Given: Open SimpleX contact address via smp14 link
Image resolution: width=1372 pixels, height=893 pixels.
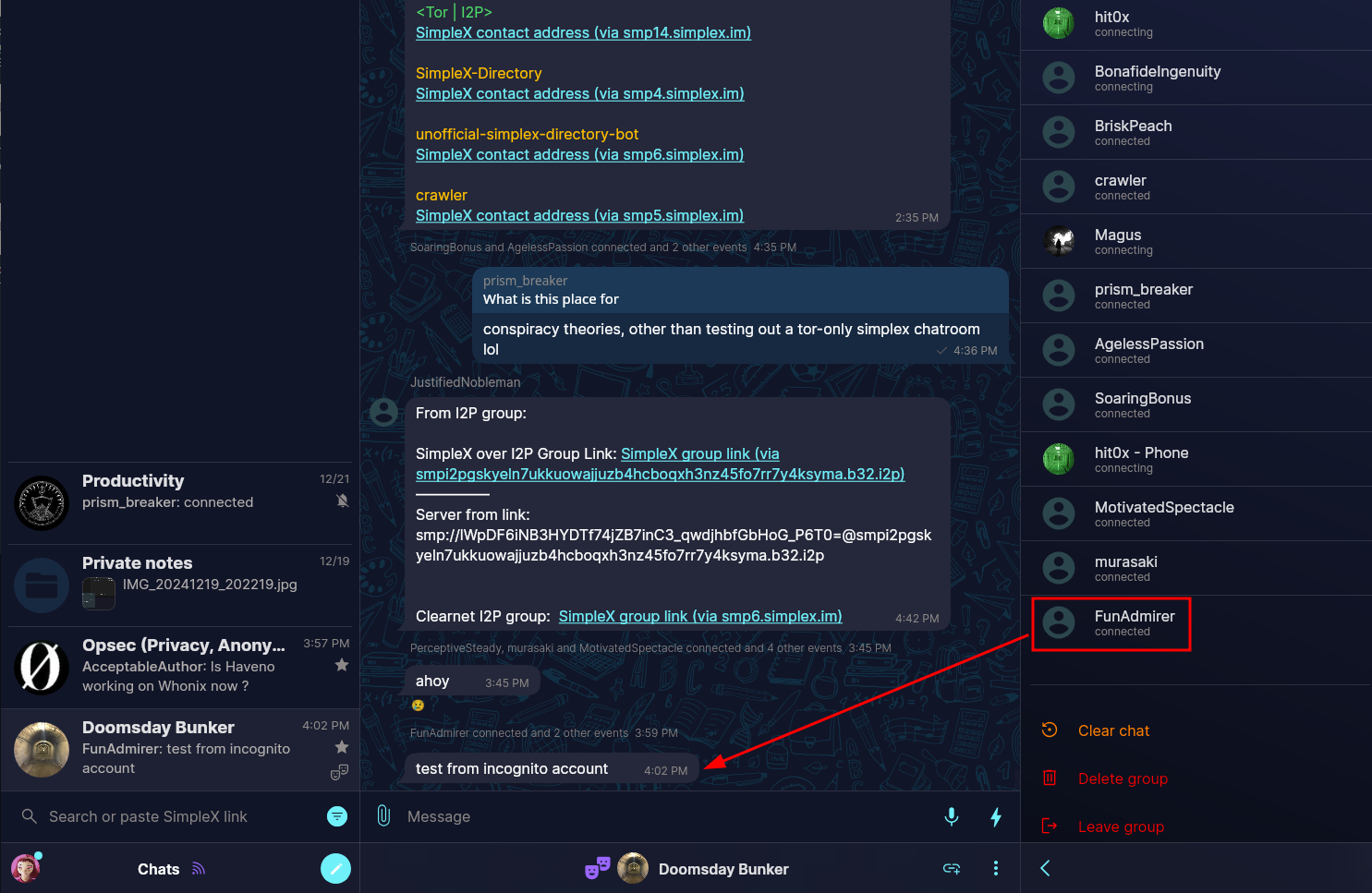Looking at the screenshot, I should point(583,32).
